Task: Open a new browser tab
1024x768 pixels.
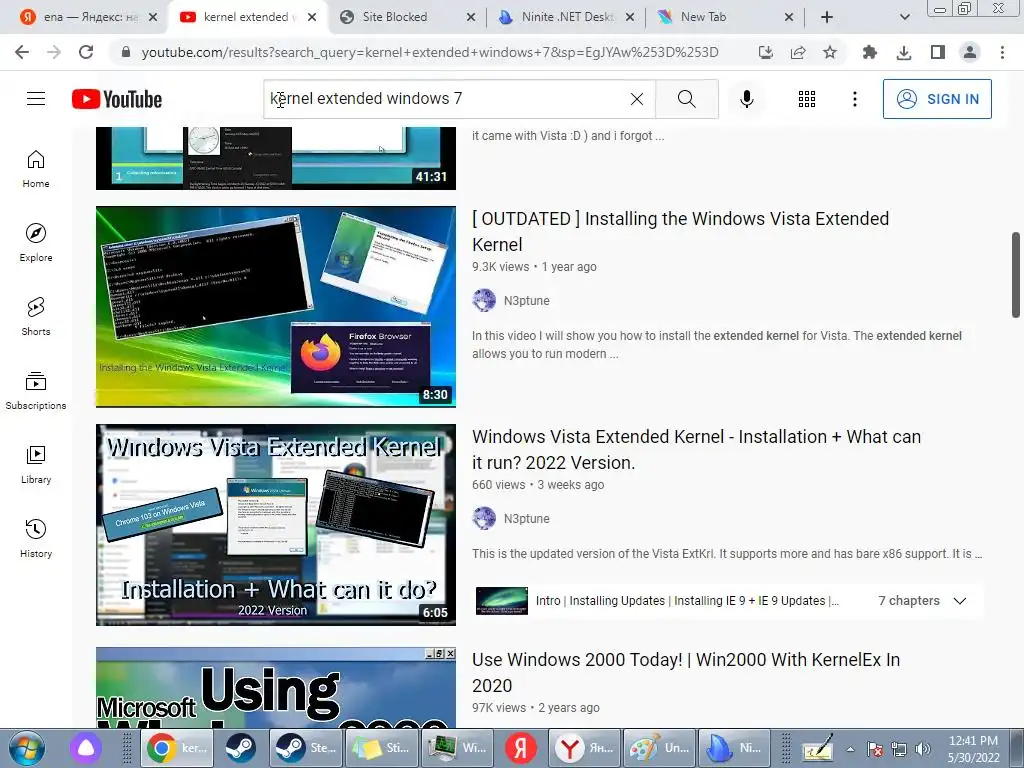Action: click(x=827, y=17)
